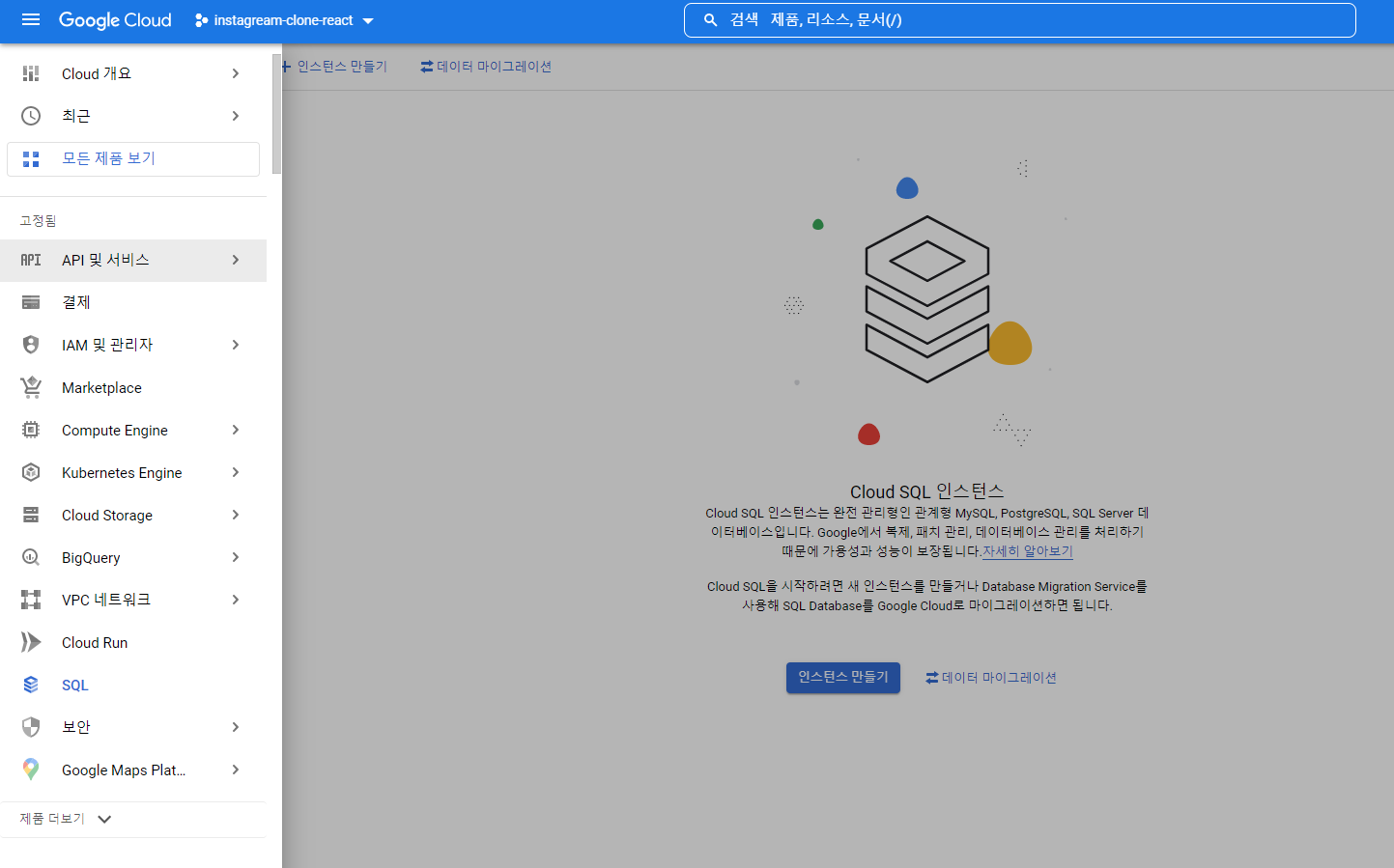1394x868 pixels.
Task: Open the 자세히 알아보기 link
Action: (x=1028, y=551)
